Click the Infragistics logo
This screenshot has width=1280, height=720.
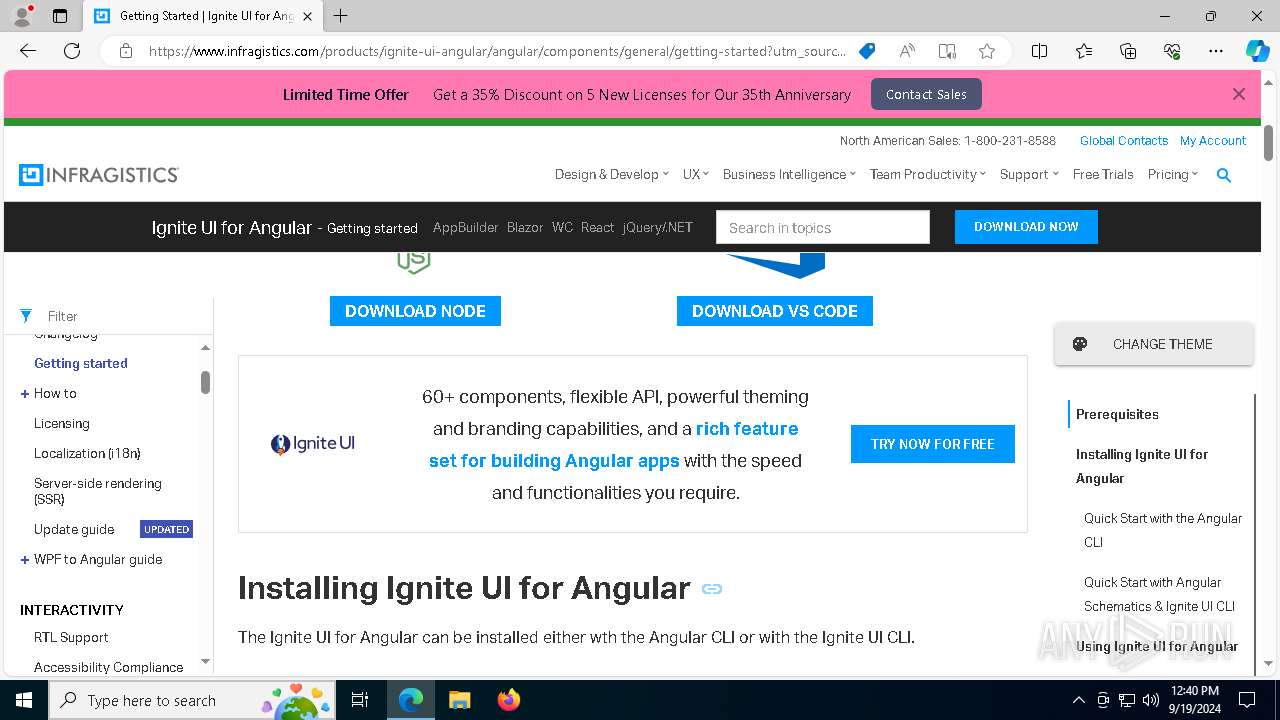coord(99,175)
